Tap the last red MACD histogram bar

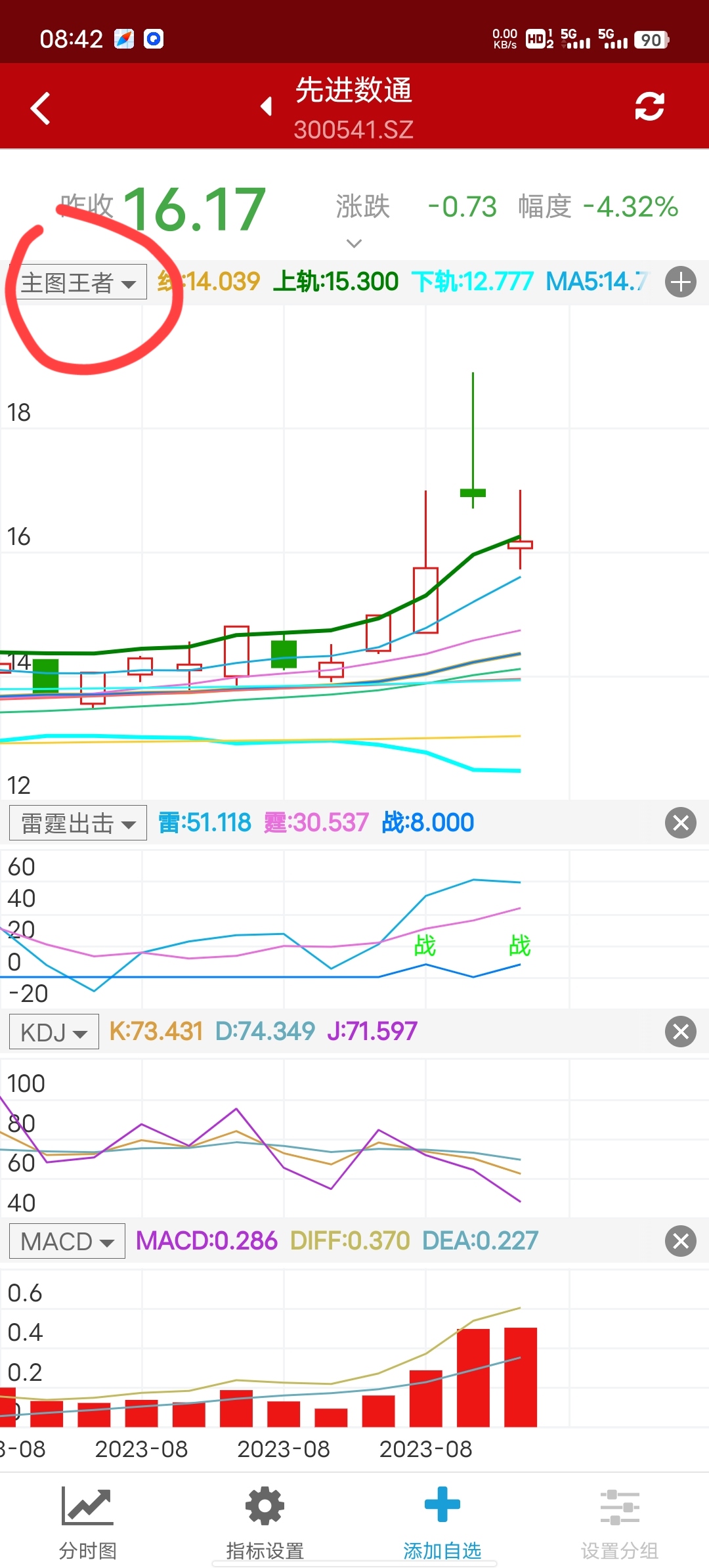point(520,1376)
